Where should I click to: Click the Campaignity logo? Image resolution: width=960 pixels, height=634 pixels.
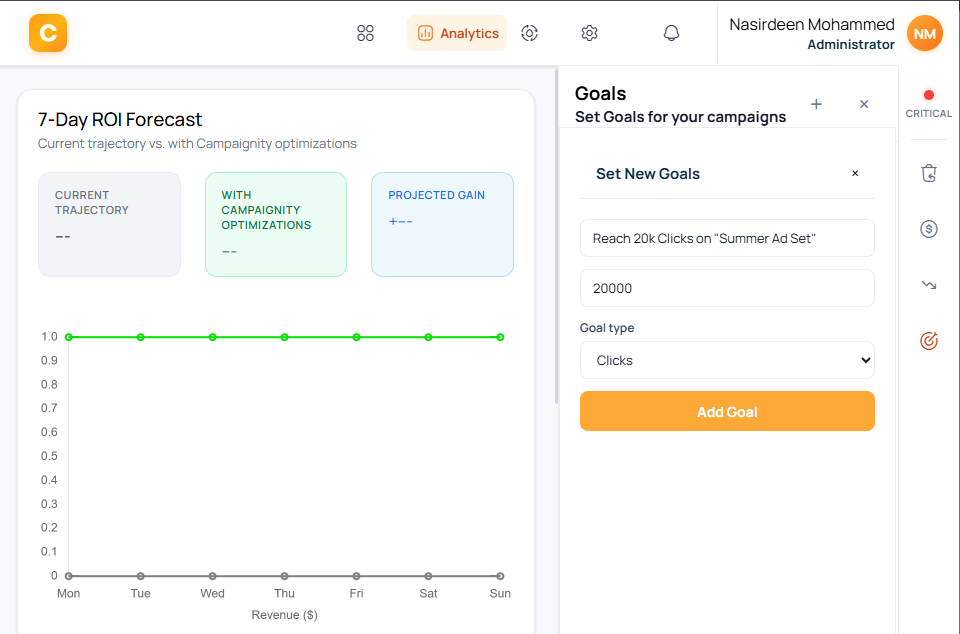[48, 33]
